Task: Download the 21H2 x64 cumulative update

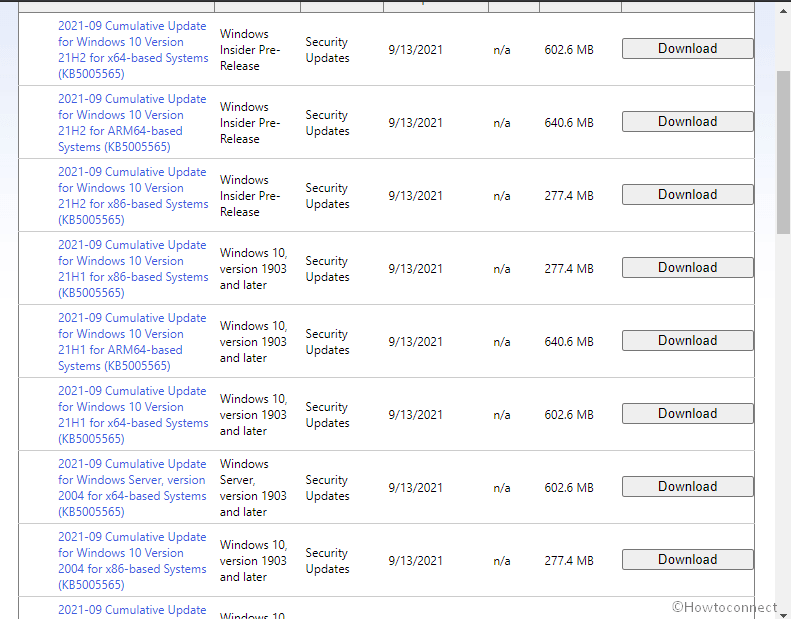Action: [687, 49]
